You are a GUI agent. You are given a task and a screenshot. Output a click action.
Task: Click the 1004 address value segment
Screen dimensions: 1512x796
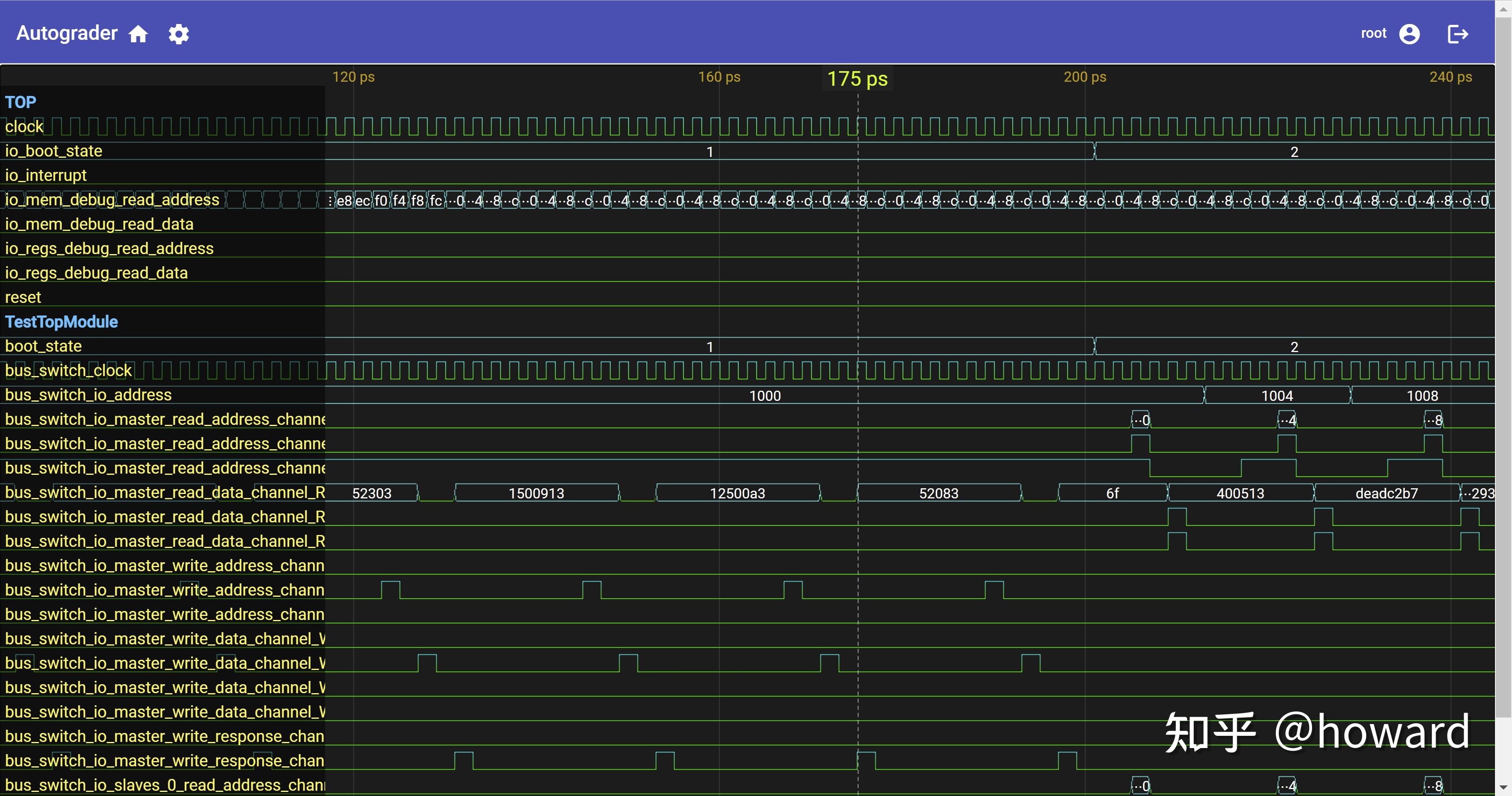coord(1277,396)
